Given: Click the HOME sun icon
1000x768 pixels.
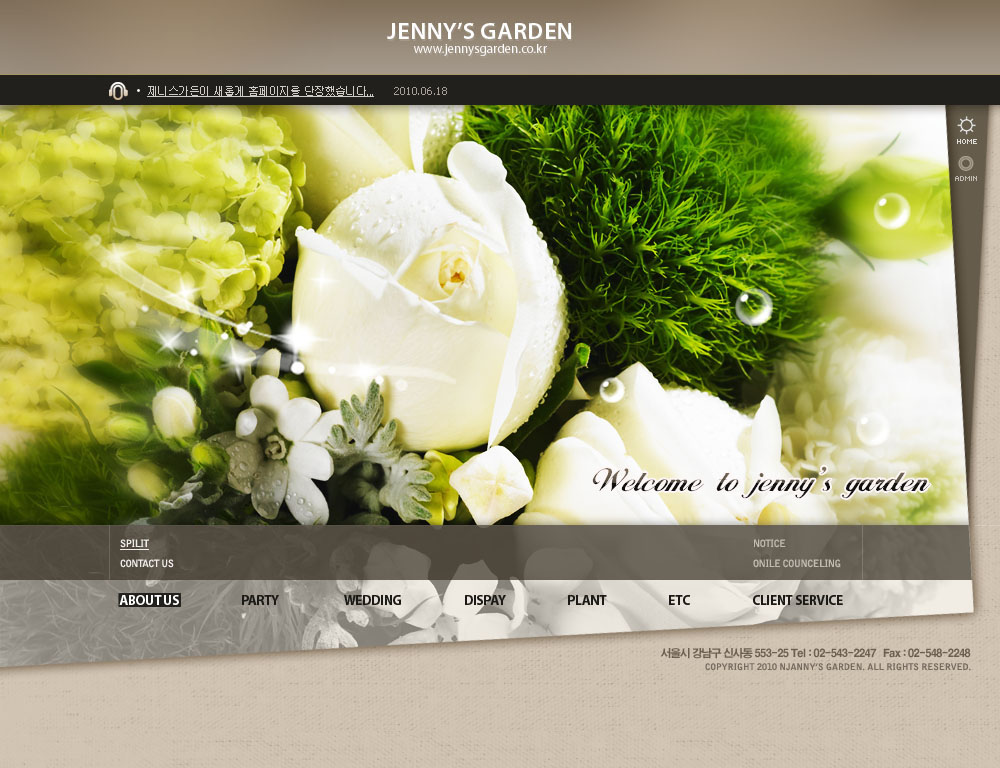Looking at the screenshot, I should (x=966, y=126).
